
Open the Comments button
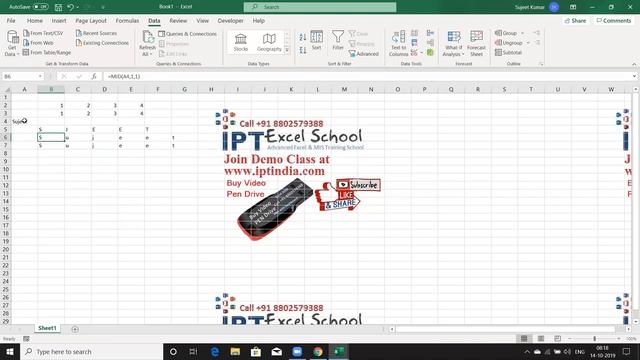click(614, 20)
